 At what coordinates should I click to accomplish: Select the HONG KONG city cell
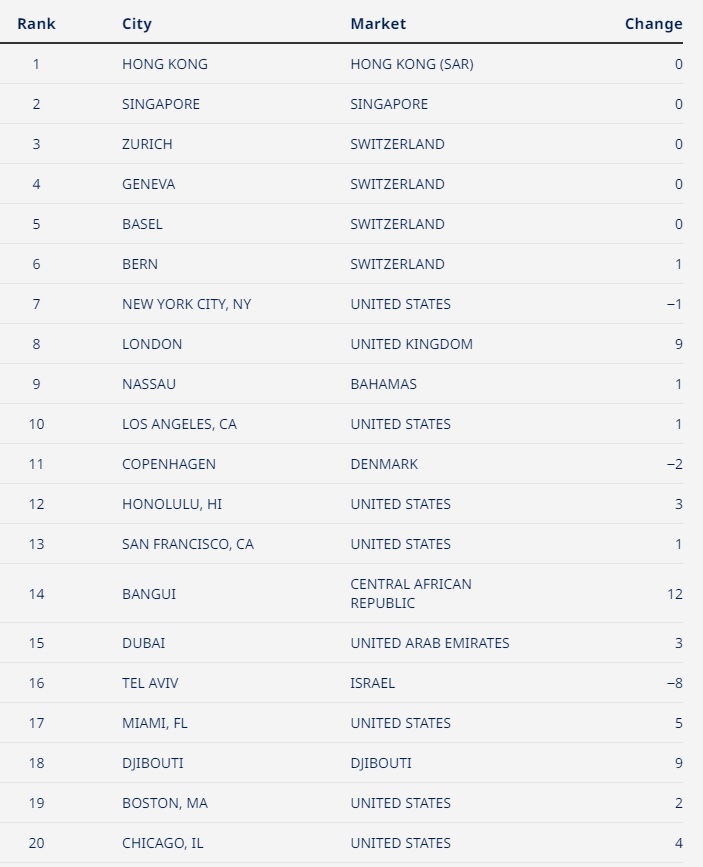[x=165, y=64]
